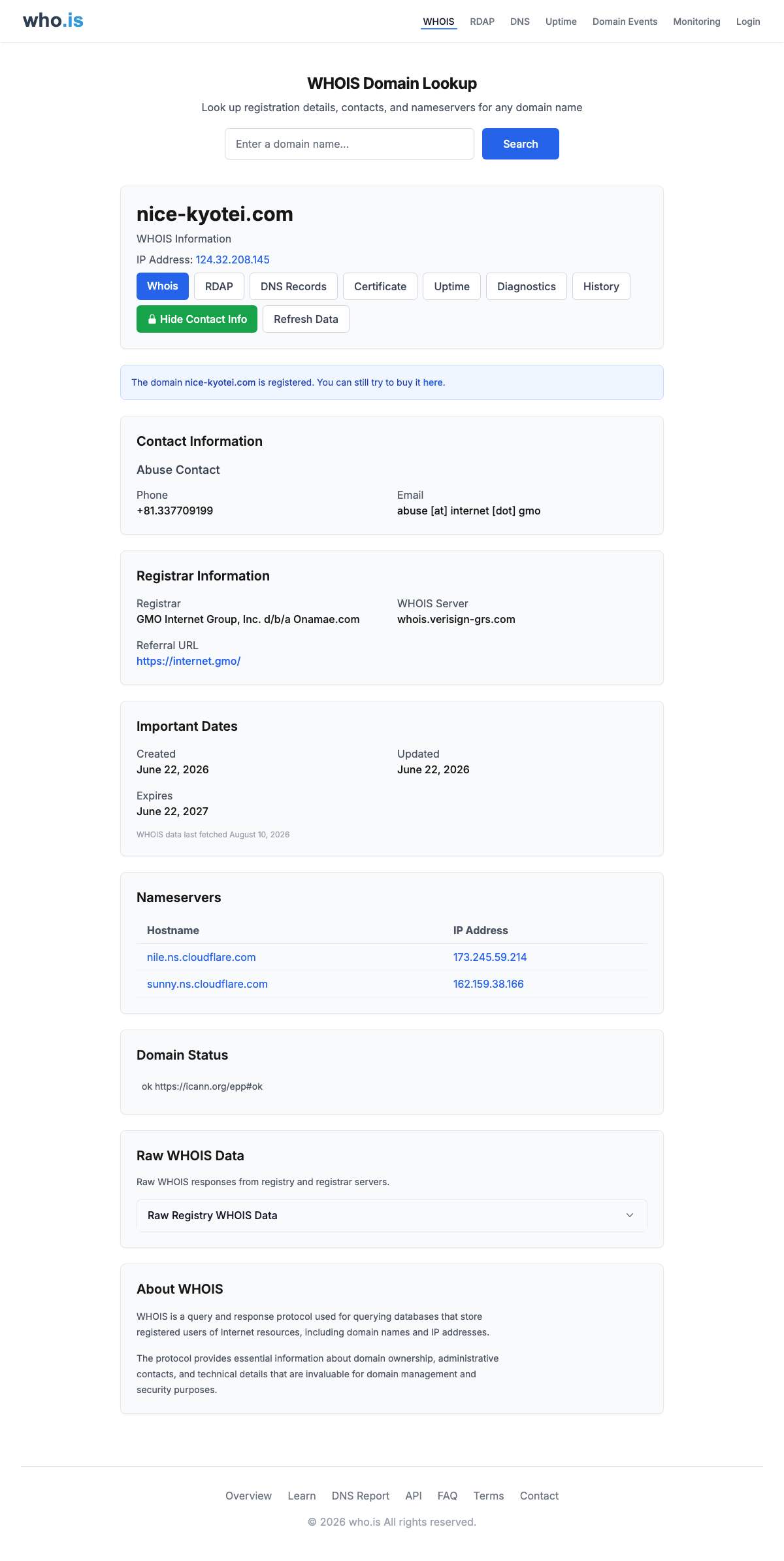Viewport: 784px width, 1561px height.
Task: Click the Login link
Action: pos(748,22)
